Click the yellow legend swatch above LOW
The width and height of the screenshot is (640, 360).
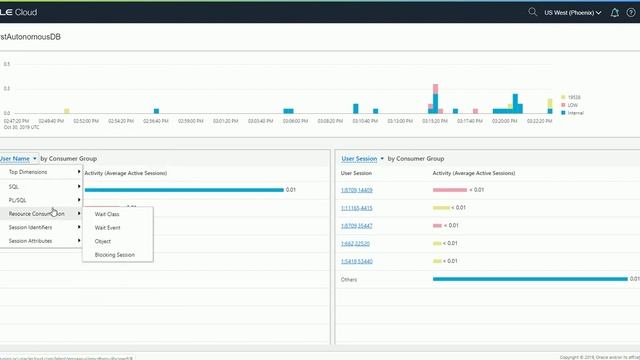(563, 97)
